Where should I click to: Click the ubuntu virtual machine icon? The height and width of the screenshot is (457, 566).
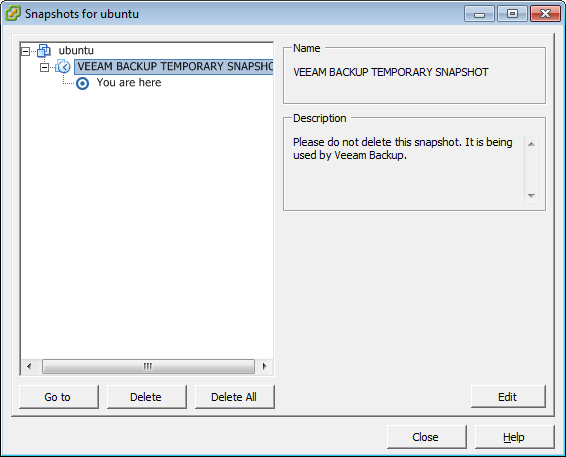click(44, 51)
